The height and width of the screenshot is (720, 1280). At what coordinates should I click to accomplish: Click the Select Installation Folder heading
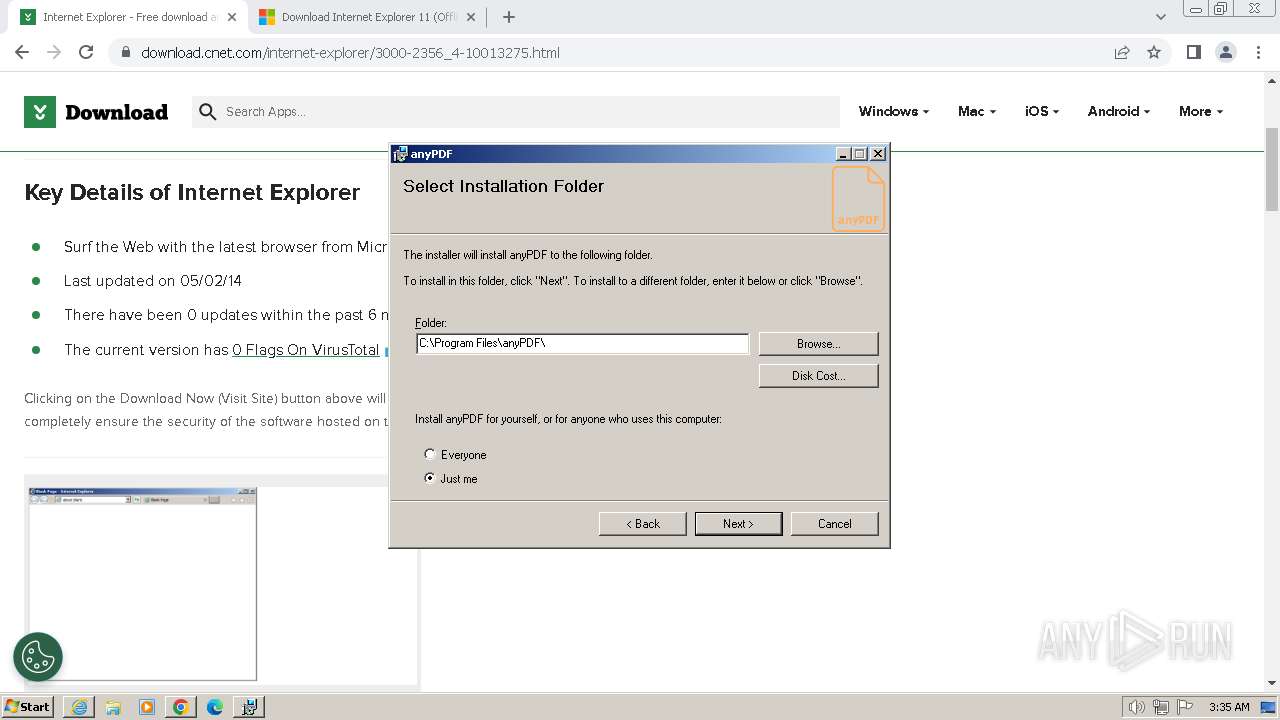(x=503, y=186)
